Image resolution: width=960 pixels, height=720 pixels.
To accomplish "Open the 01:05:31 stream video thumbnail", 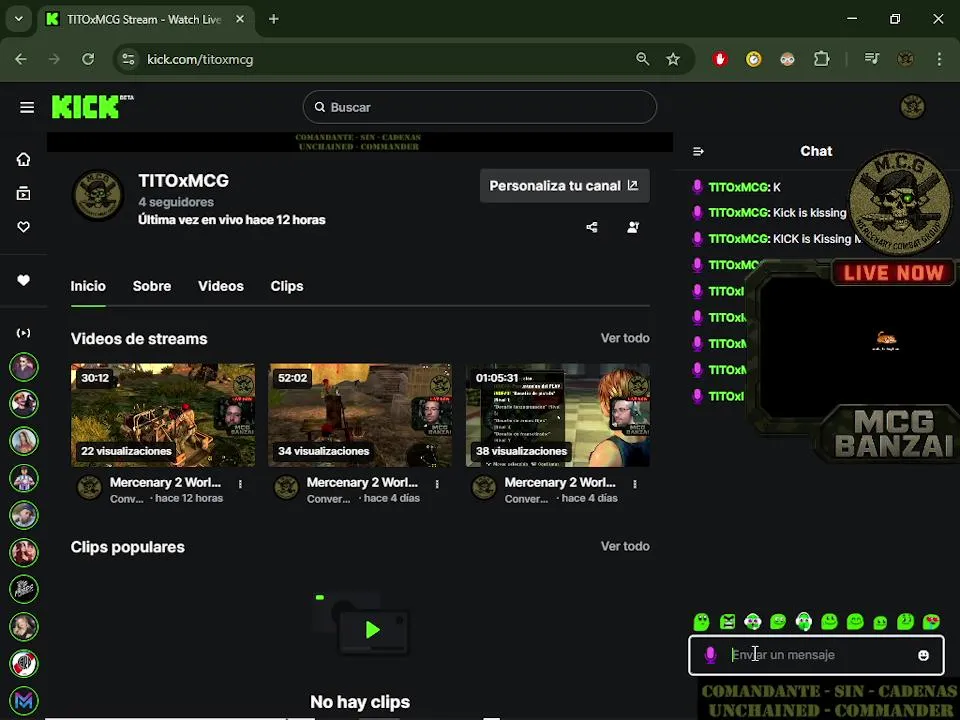I will [558, 415].
